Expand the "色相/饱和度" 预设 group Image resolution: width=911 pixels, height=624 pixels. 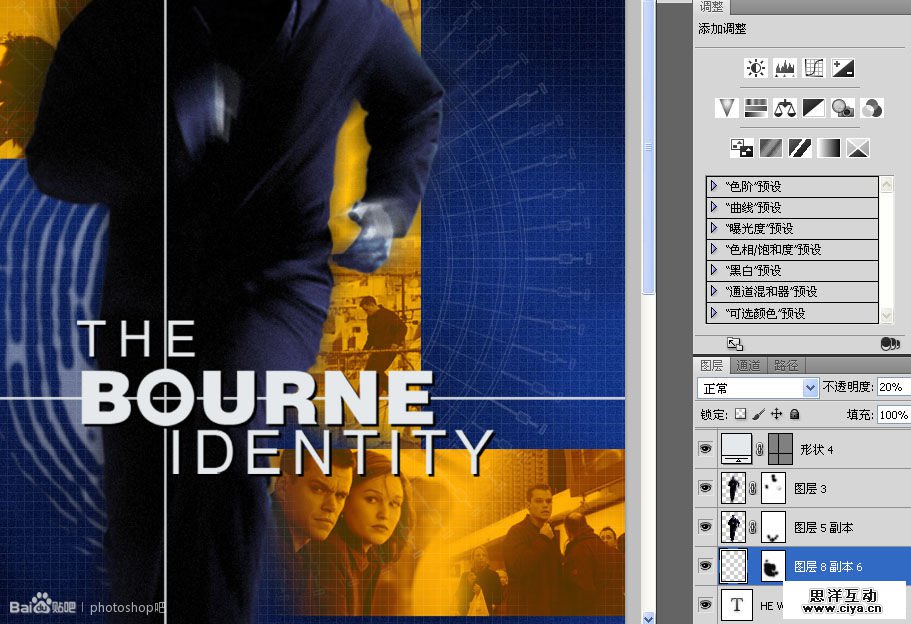click(714, 249)
